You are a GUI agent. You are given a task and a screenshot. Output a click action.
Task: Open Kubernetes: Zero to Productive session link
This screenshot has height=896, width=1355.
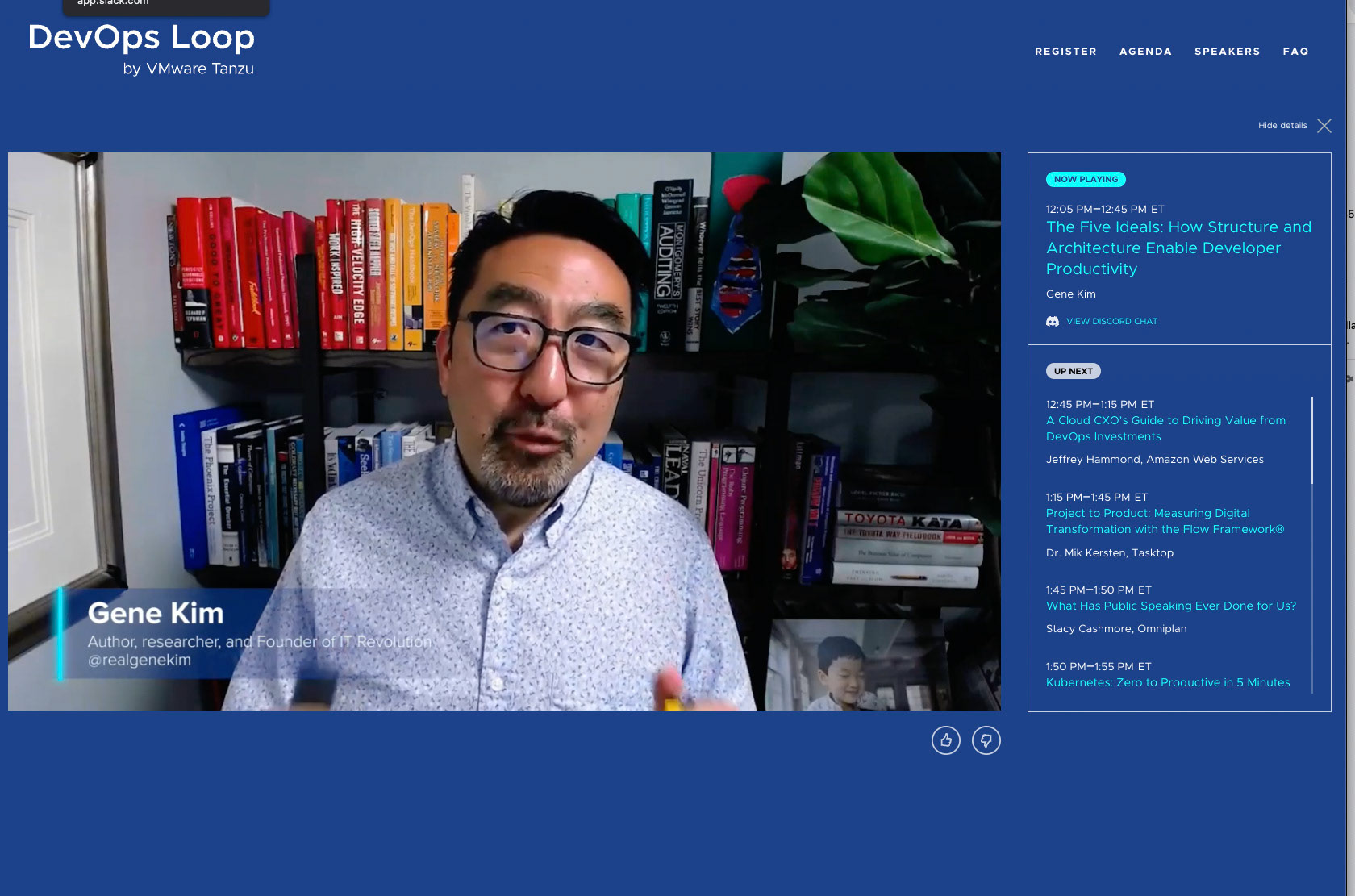(x=1168, y=682)
